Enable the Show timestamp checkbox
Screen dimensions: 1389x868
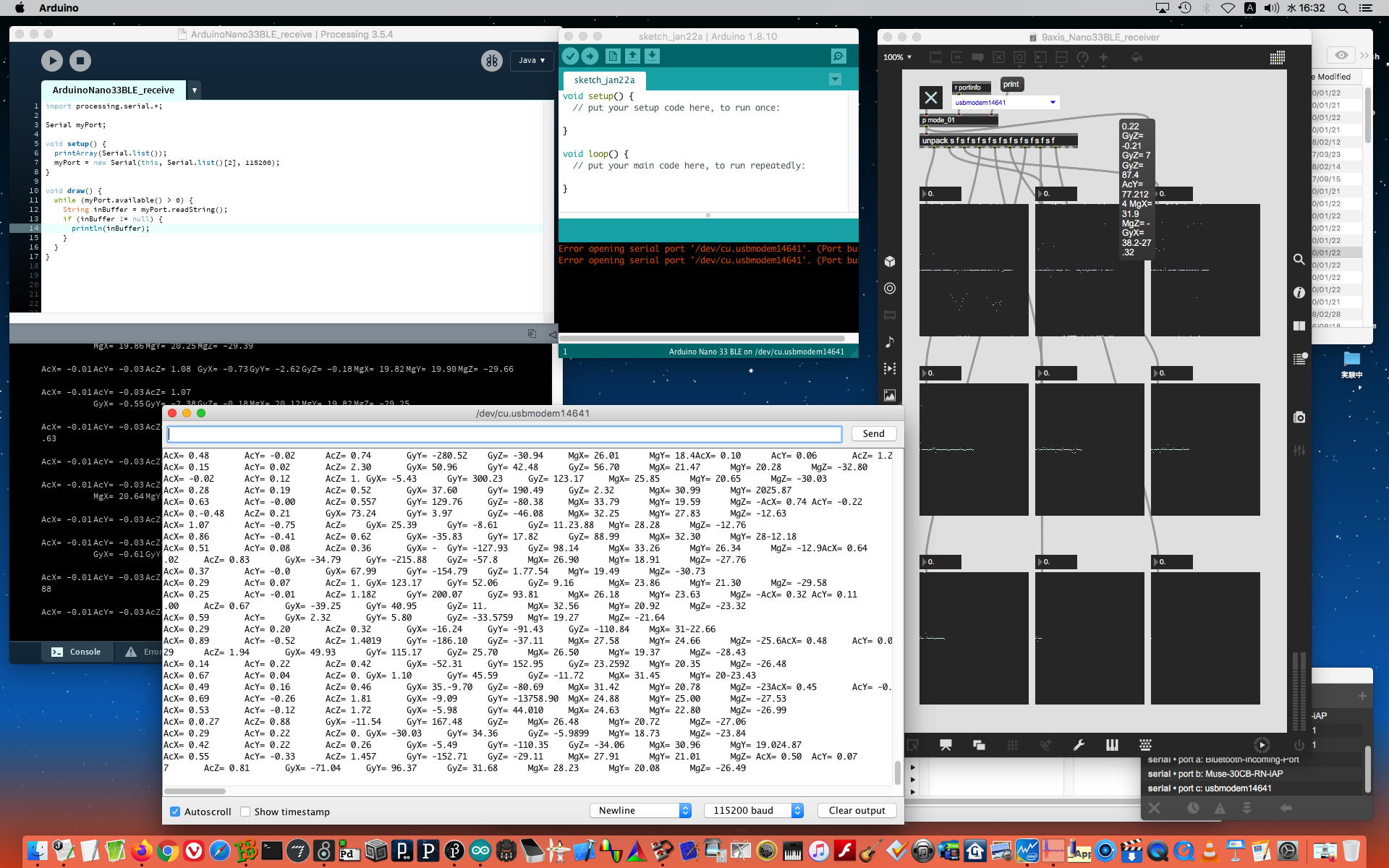245,812
